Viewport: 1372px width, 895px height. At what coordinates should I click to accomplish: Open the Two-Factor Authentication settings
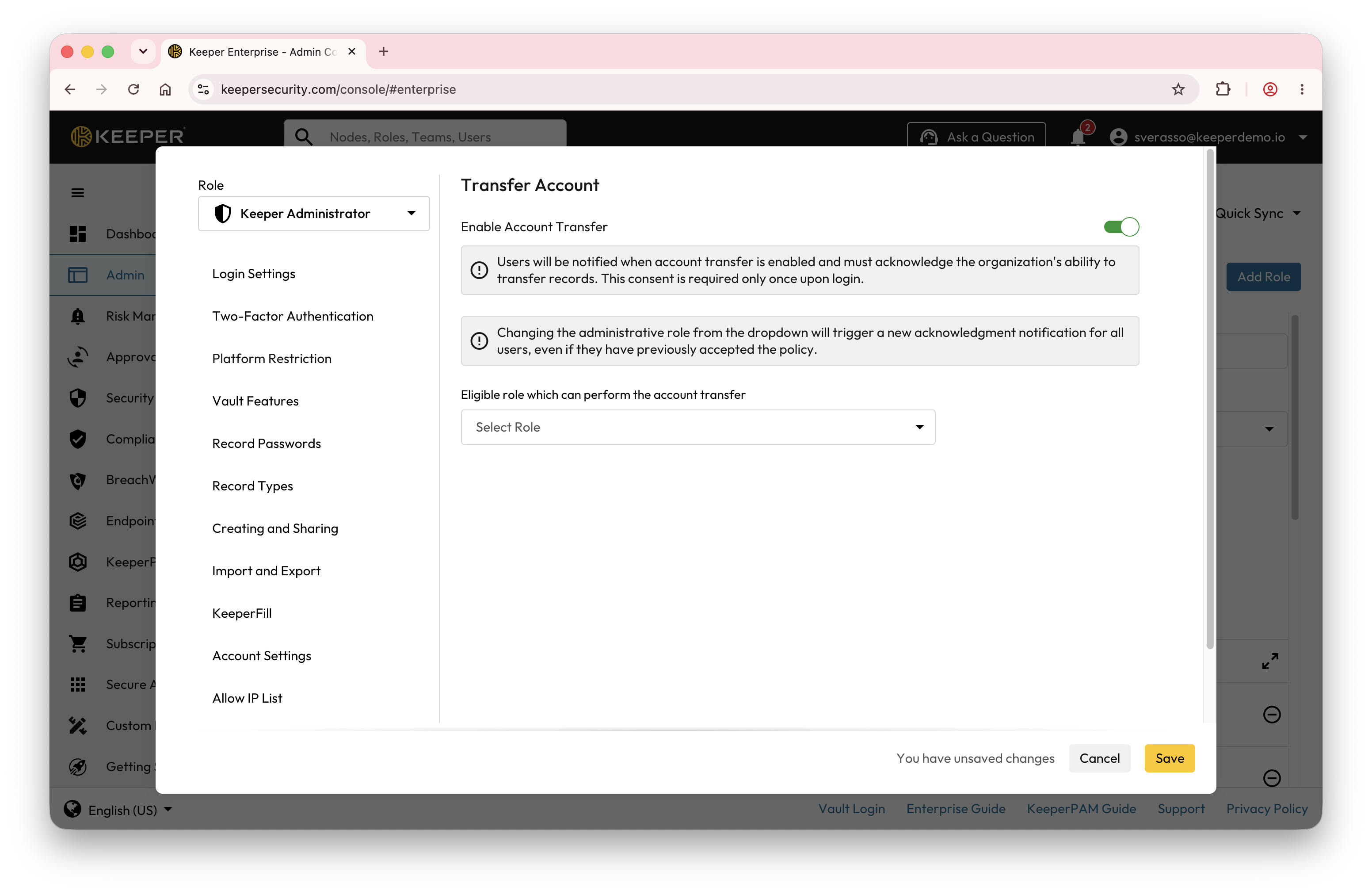point(293,316)
